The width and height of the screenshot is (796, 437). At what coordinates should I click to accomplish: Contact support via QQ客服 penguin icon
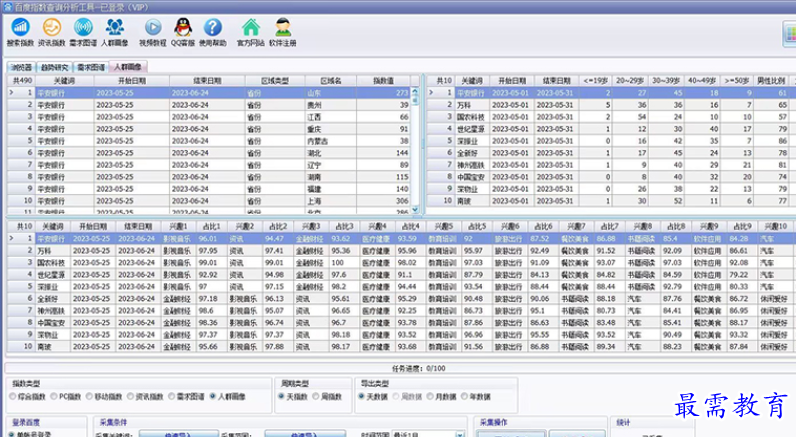183,32
